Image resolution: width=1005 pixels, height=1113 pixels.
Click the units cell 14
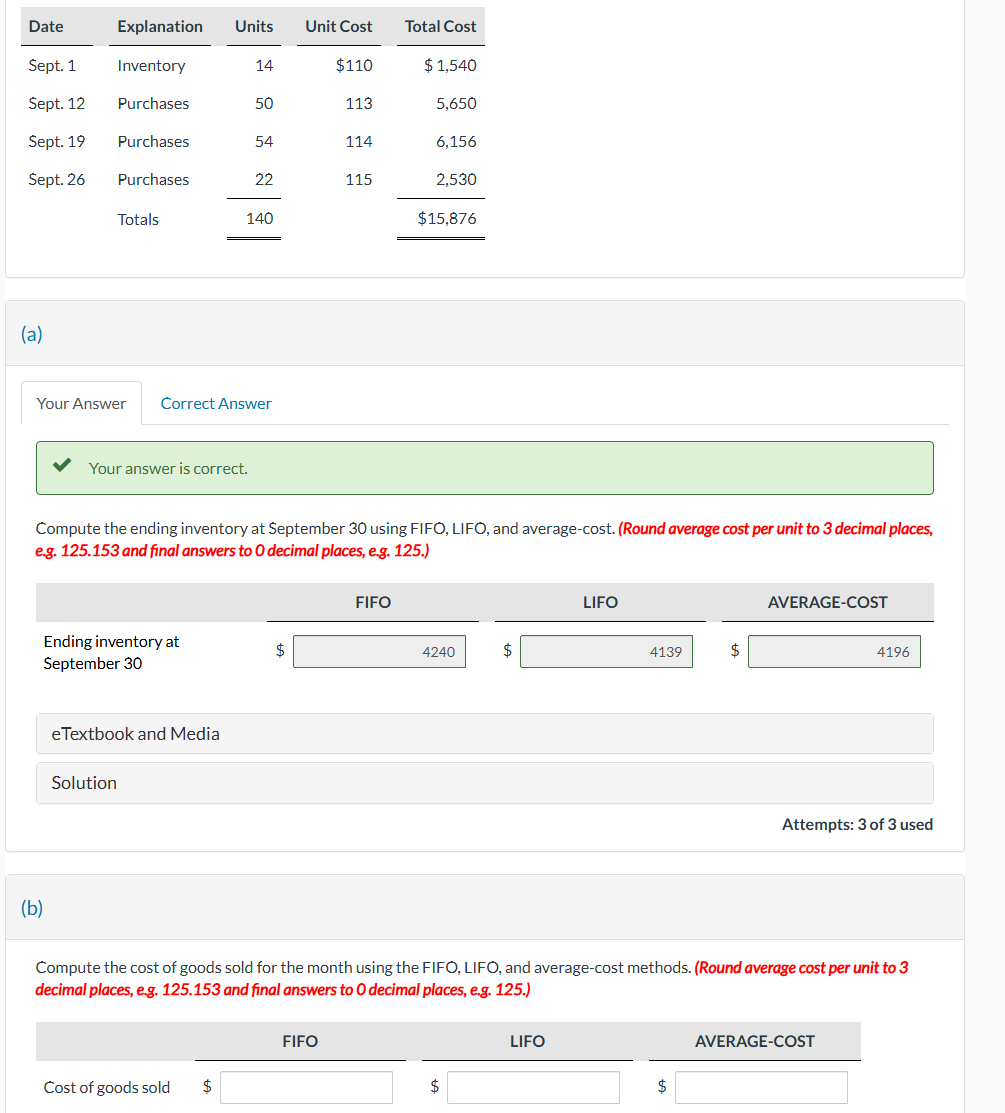(x=264, y=65)
